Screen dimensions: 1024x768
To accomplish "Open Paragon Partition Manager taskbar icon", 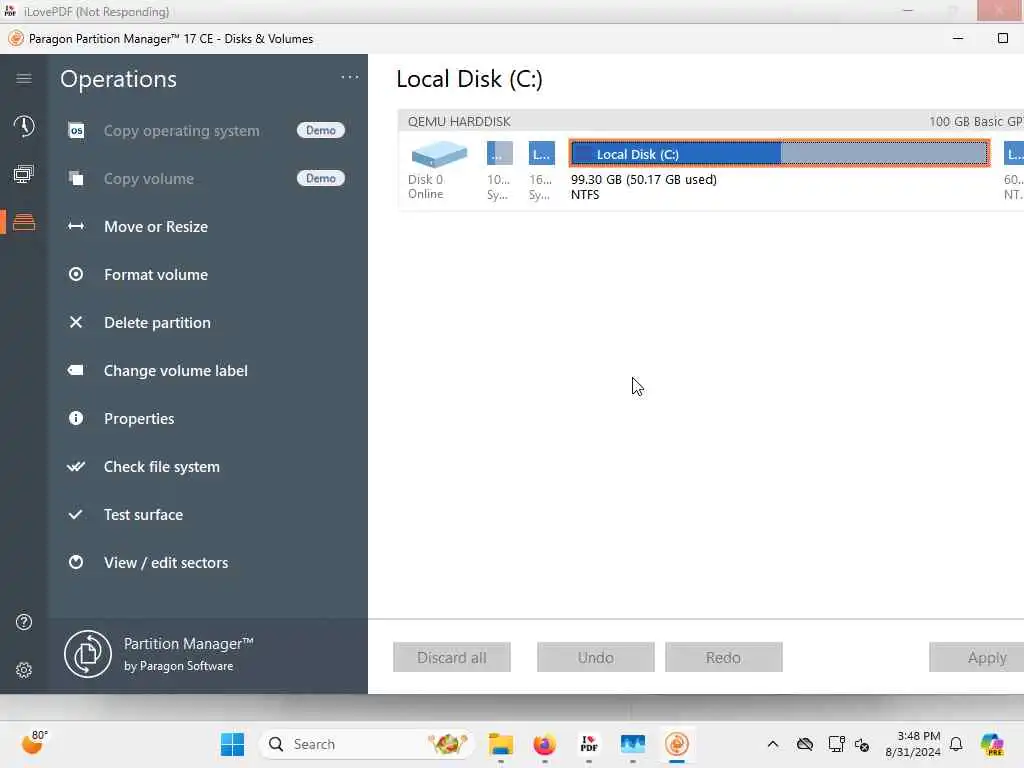I will (677, 744).
